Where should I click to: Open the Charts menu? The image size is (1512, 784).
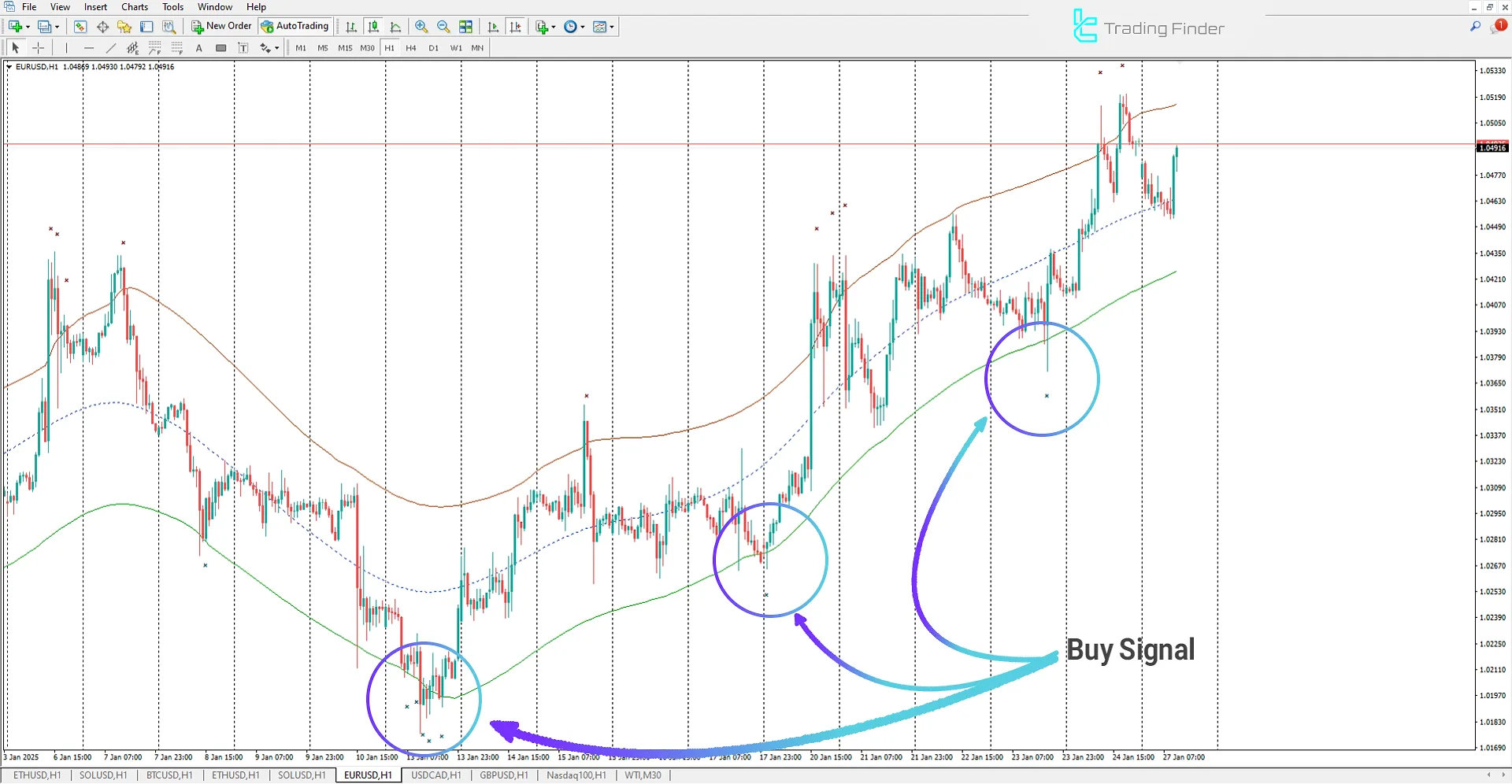[134, 6]
